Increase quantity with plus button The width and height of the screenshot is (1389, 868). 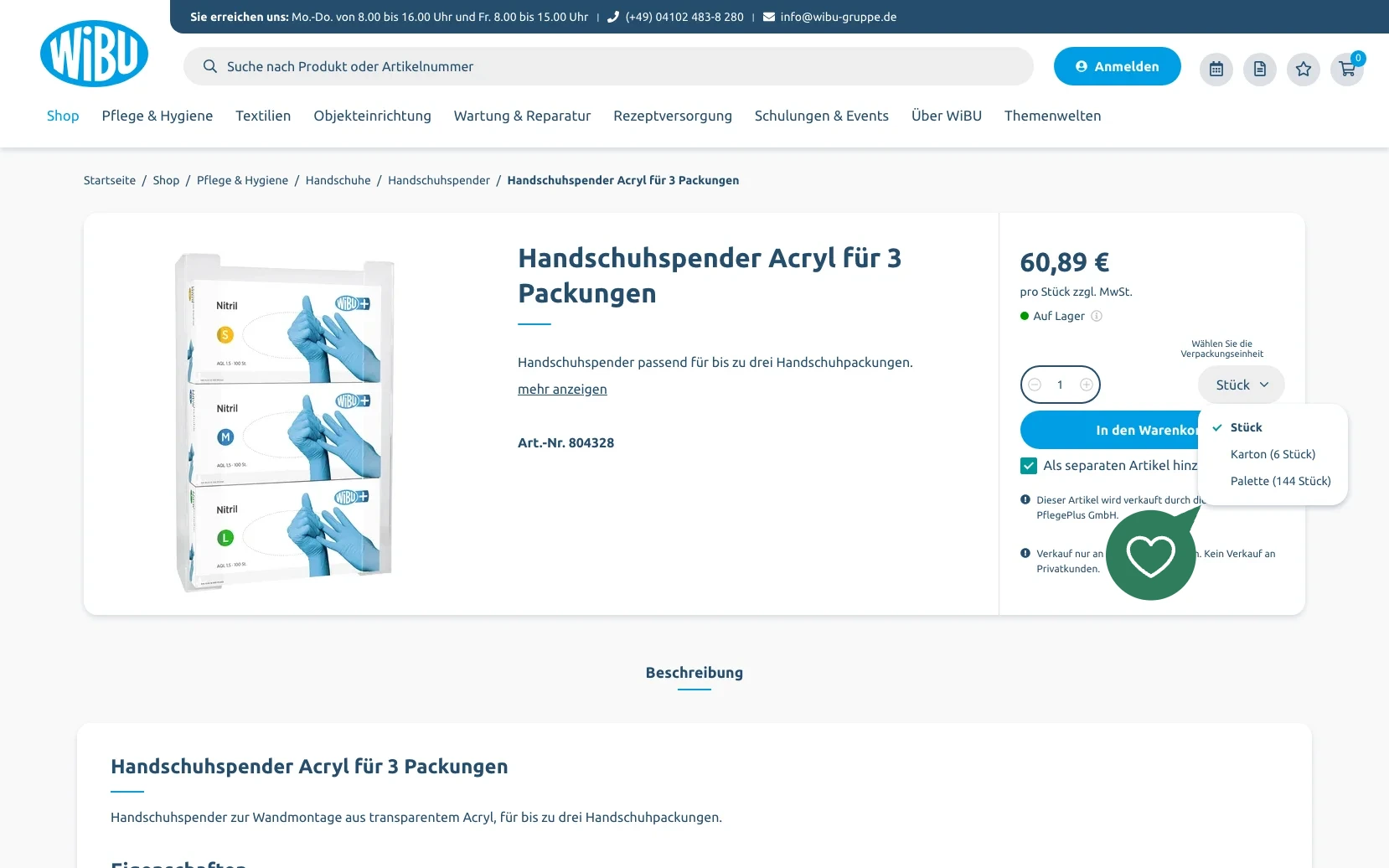tap(1087, 385)
